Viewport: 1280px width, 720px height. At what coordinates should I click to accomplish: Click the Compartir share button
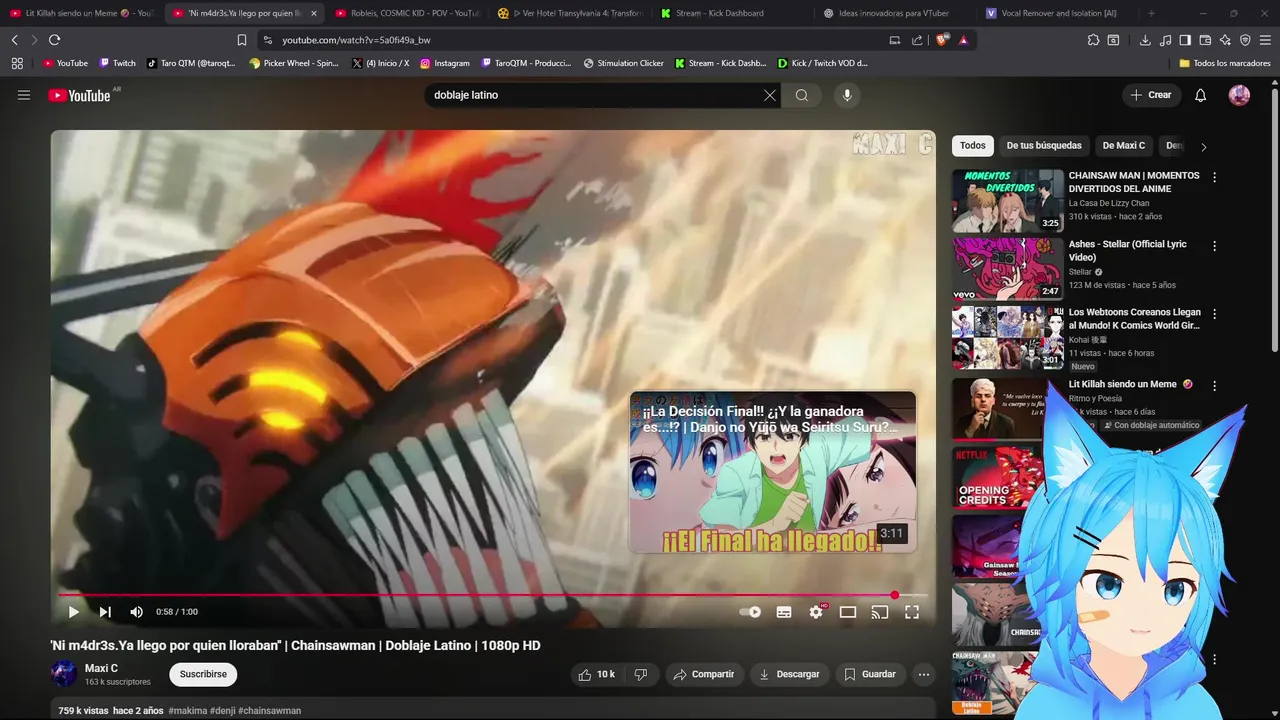[x=703, y=674]
